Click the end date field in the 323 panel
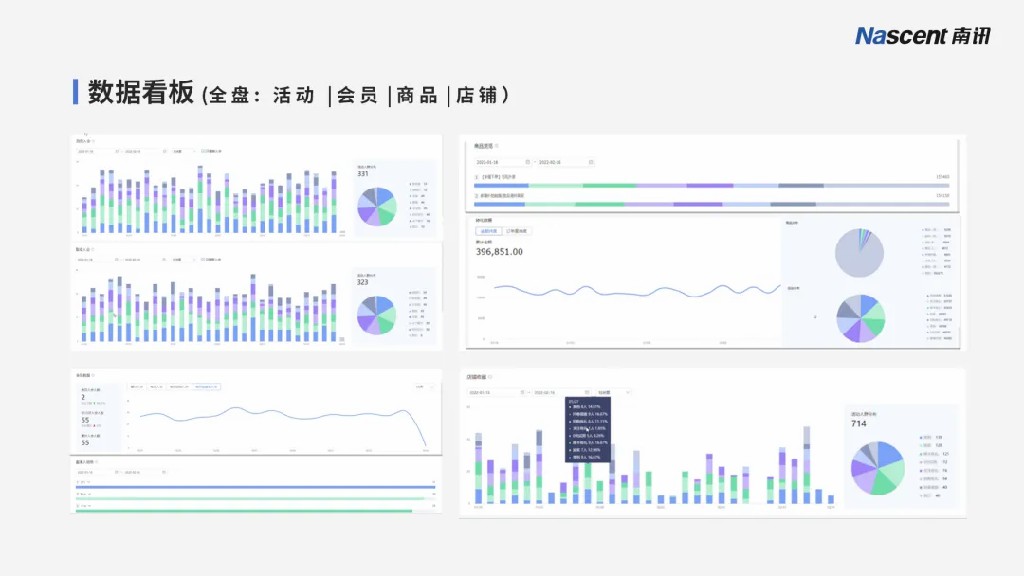The image size is (1024, 576). tap(145, 260)
